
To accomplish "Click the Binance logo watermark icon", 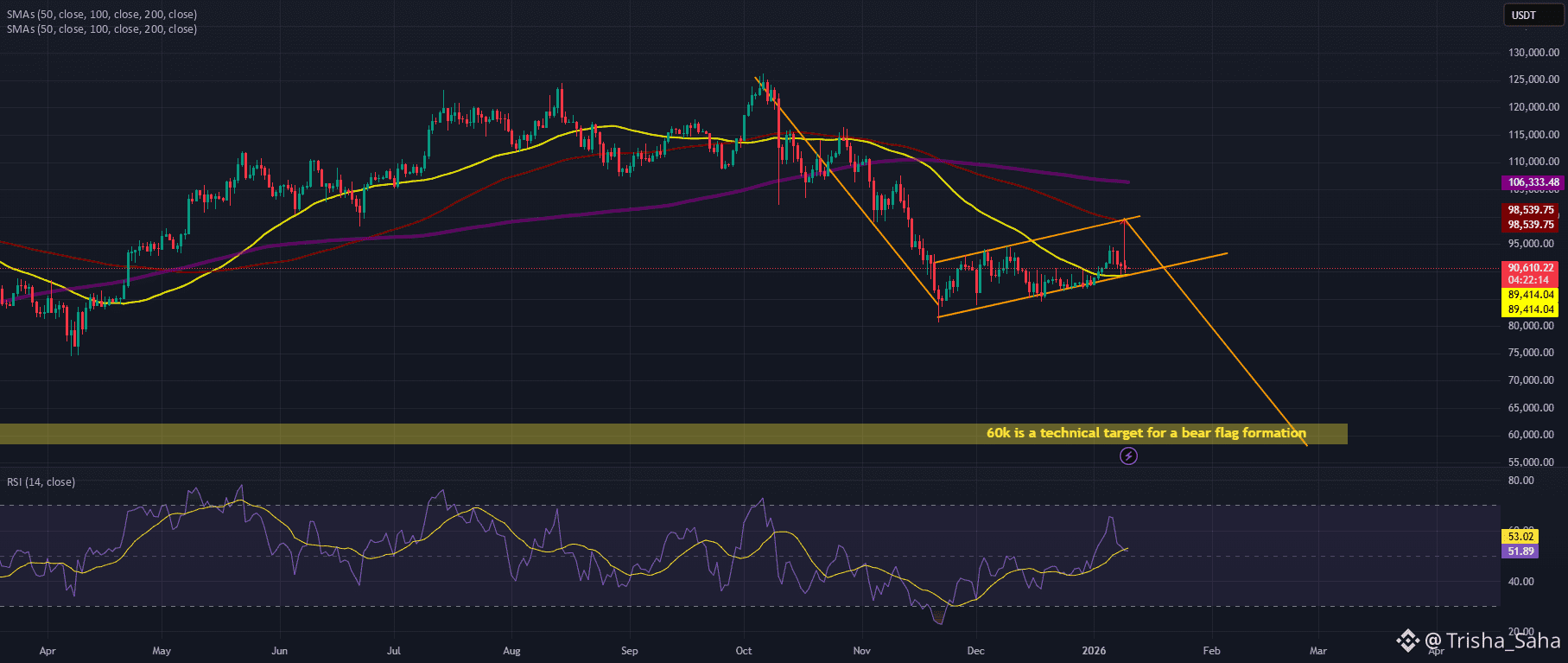I will [1408, 640].
